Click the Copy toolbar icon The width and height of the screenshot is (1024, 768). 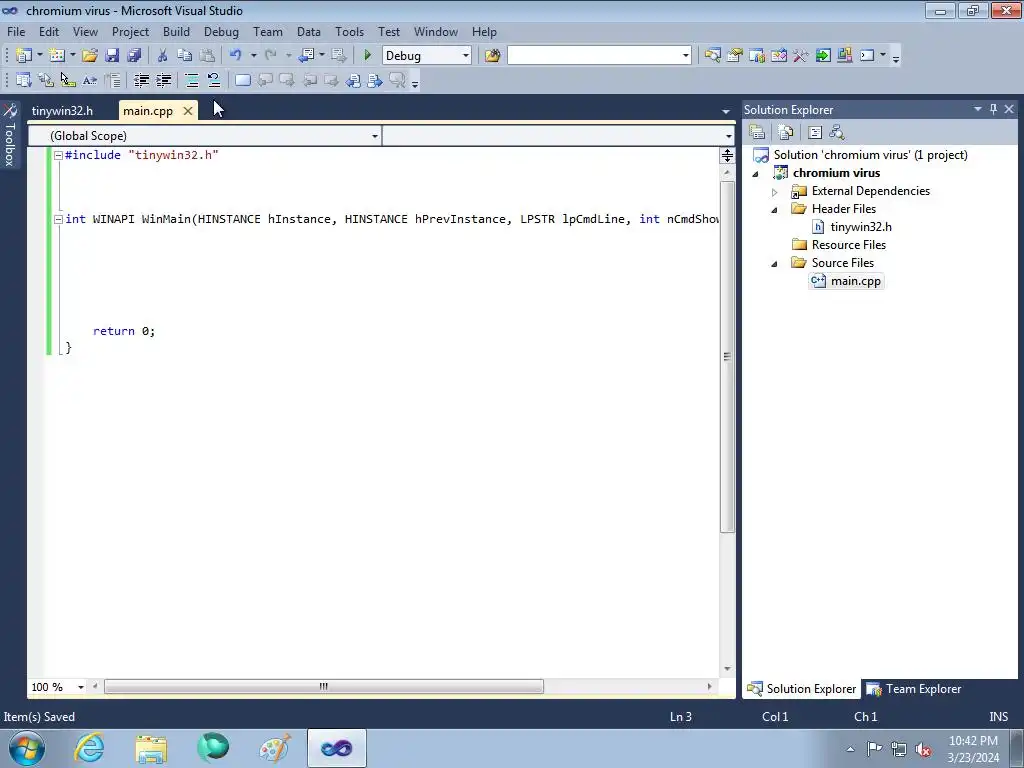(185, 56)
